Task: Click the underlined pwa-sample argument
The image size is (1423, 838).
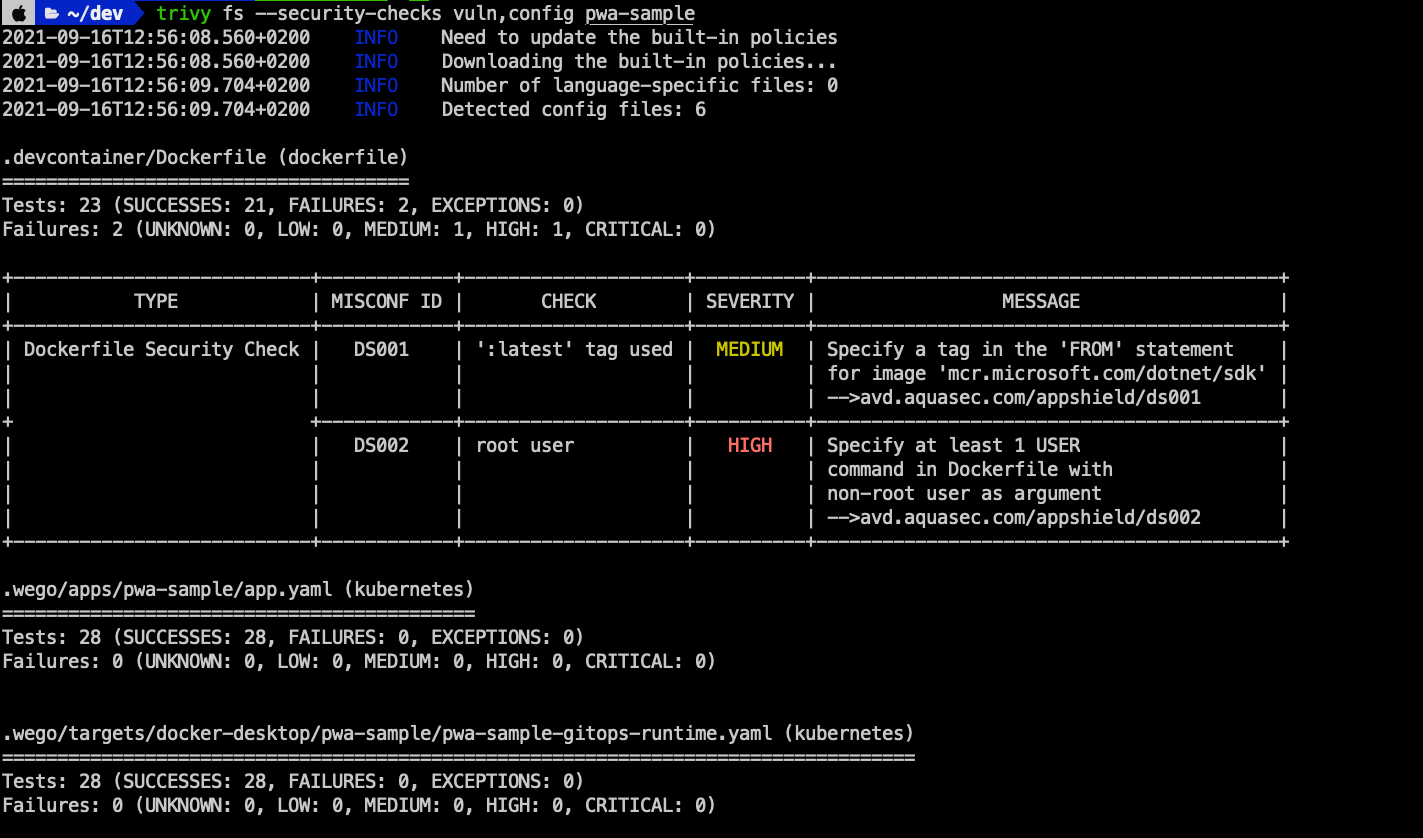Action: click(x=639, y=13)
